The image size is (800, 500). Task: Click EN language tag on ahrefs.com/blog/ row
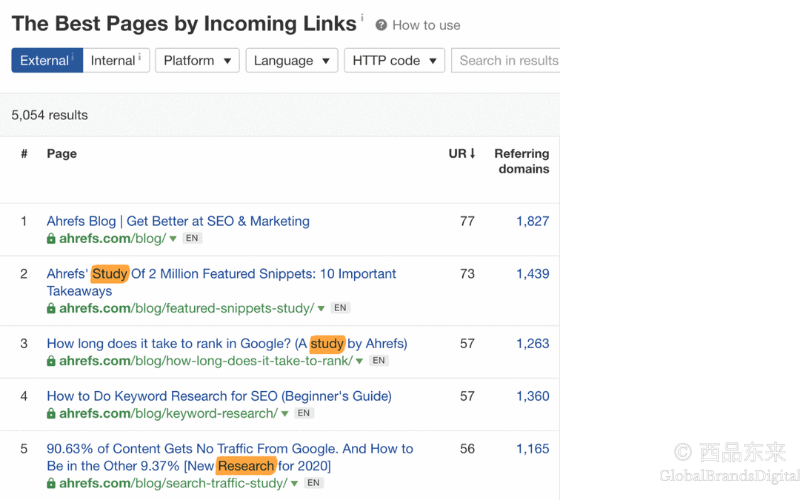[x=192, y=238]
